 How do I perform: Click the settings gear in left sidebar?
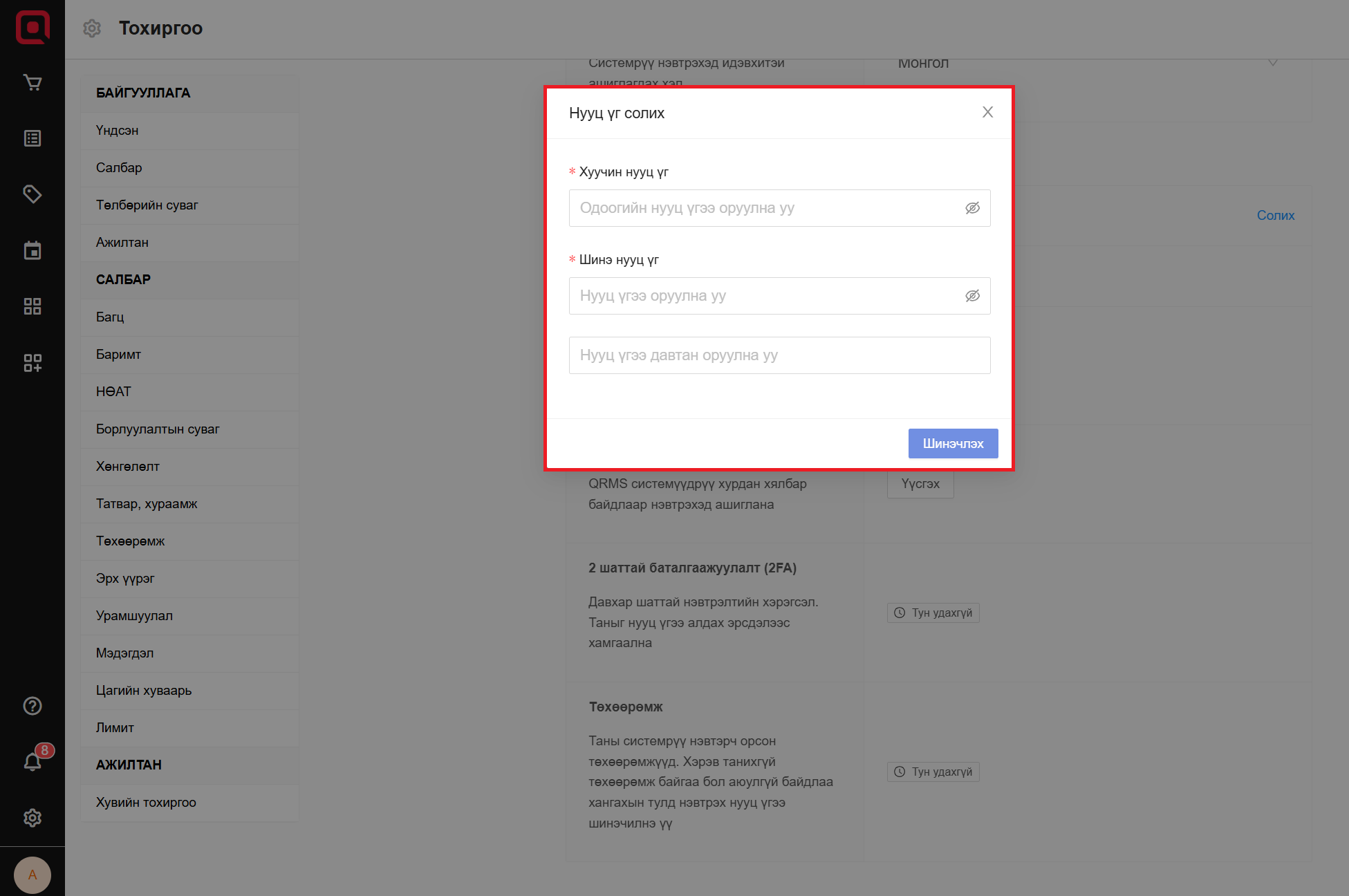[x=32, y=818]
